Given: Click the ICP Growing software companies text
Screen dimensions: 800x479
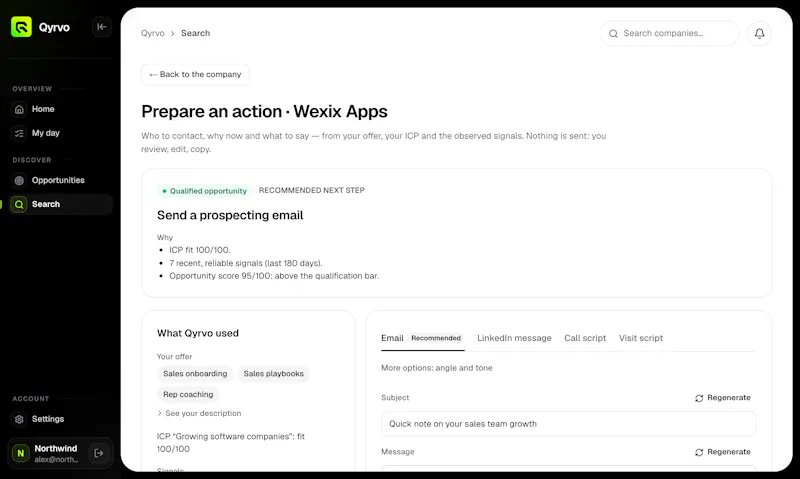Looking at the screenshot, I should (x=231, y=443).
